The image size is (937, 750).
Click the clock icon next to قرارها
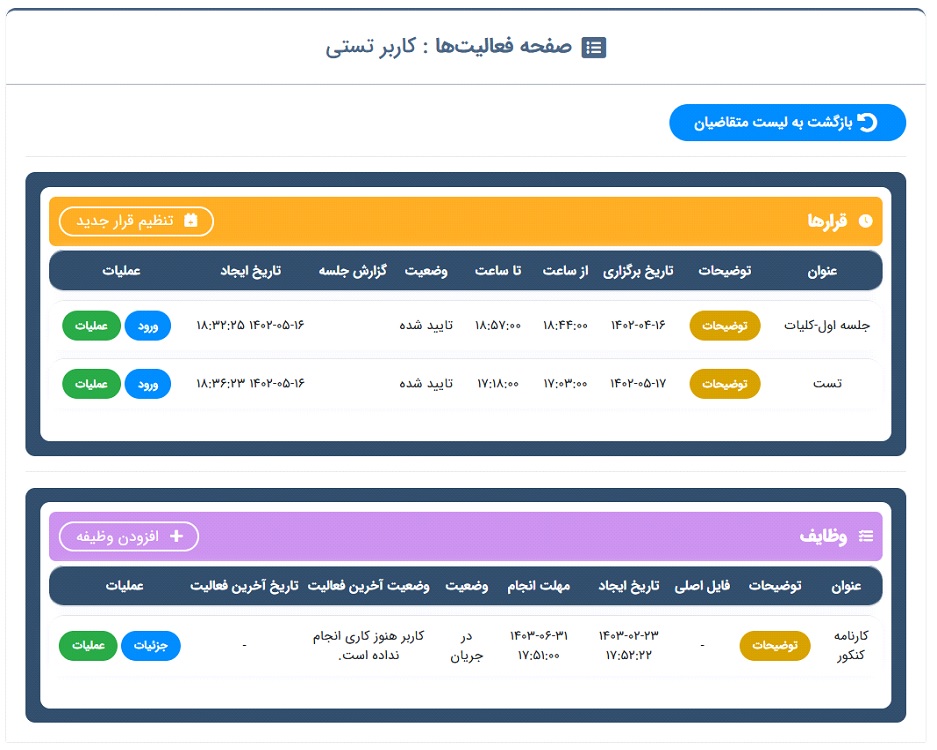[865, 221]
